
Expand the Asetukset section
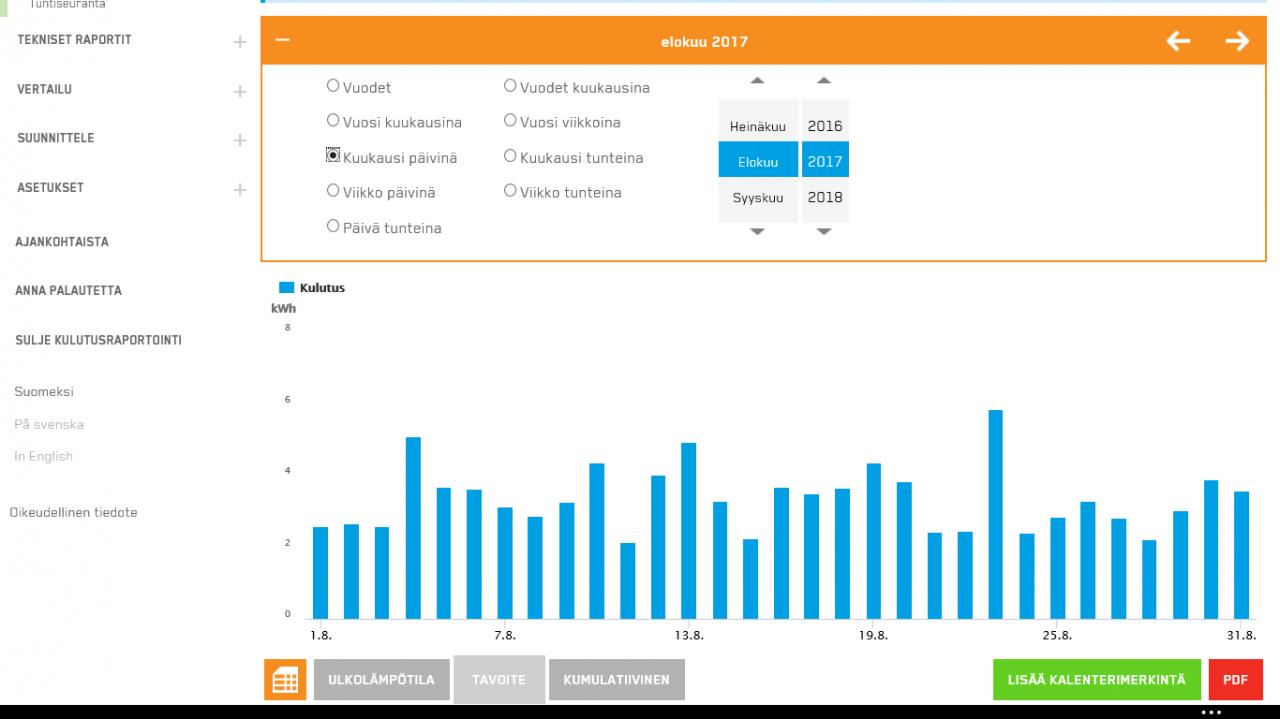tap(239, 189)
